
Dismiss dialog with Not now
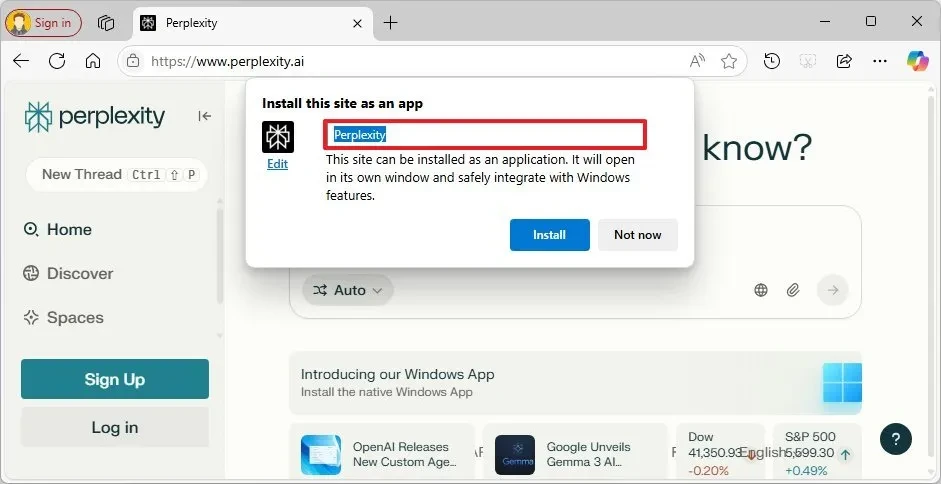point(637,235)
